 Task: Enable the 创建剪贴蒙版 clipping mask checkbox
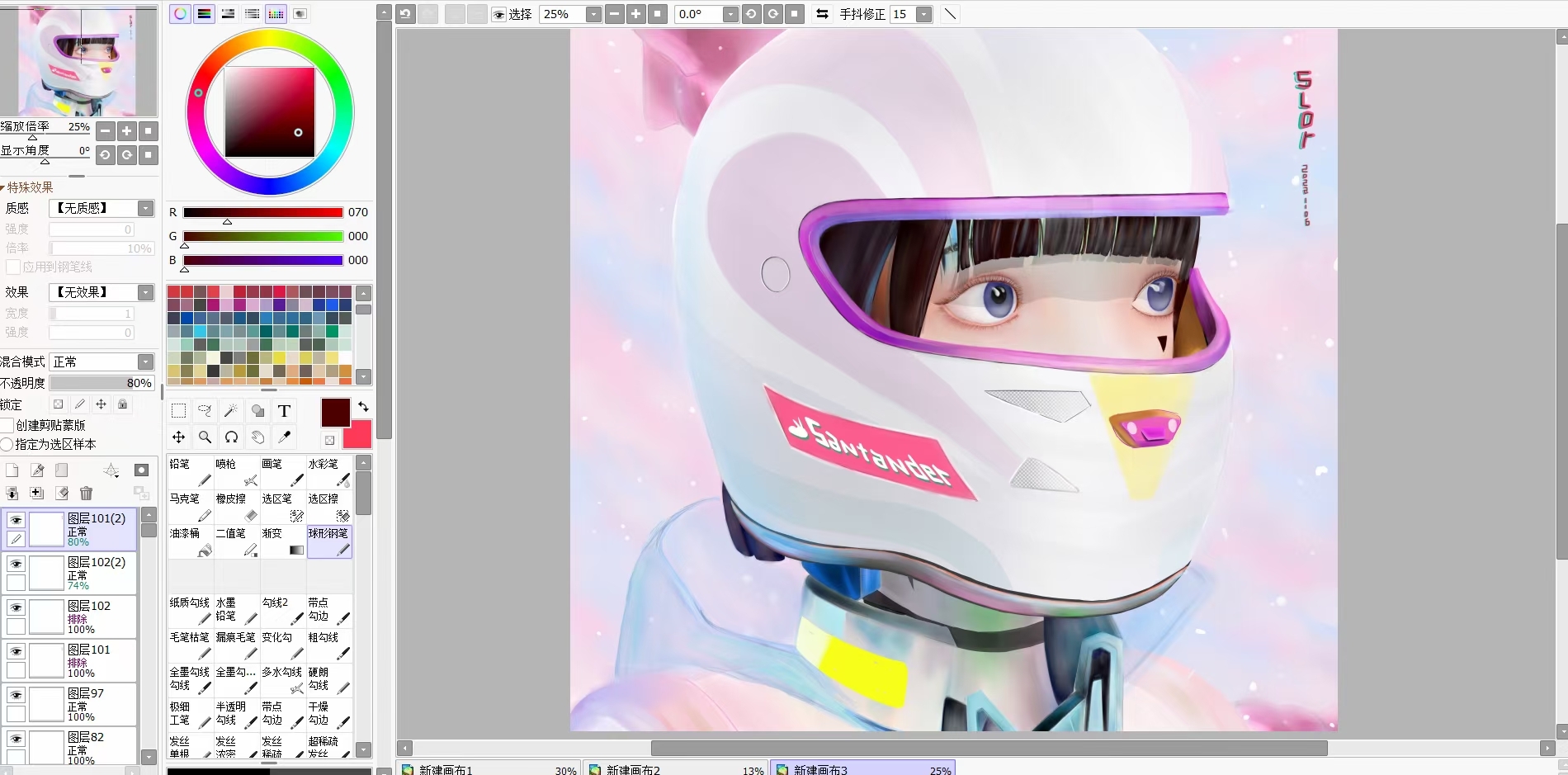tap(8, 426)
